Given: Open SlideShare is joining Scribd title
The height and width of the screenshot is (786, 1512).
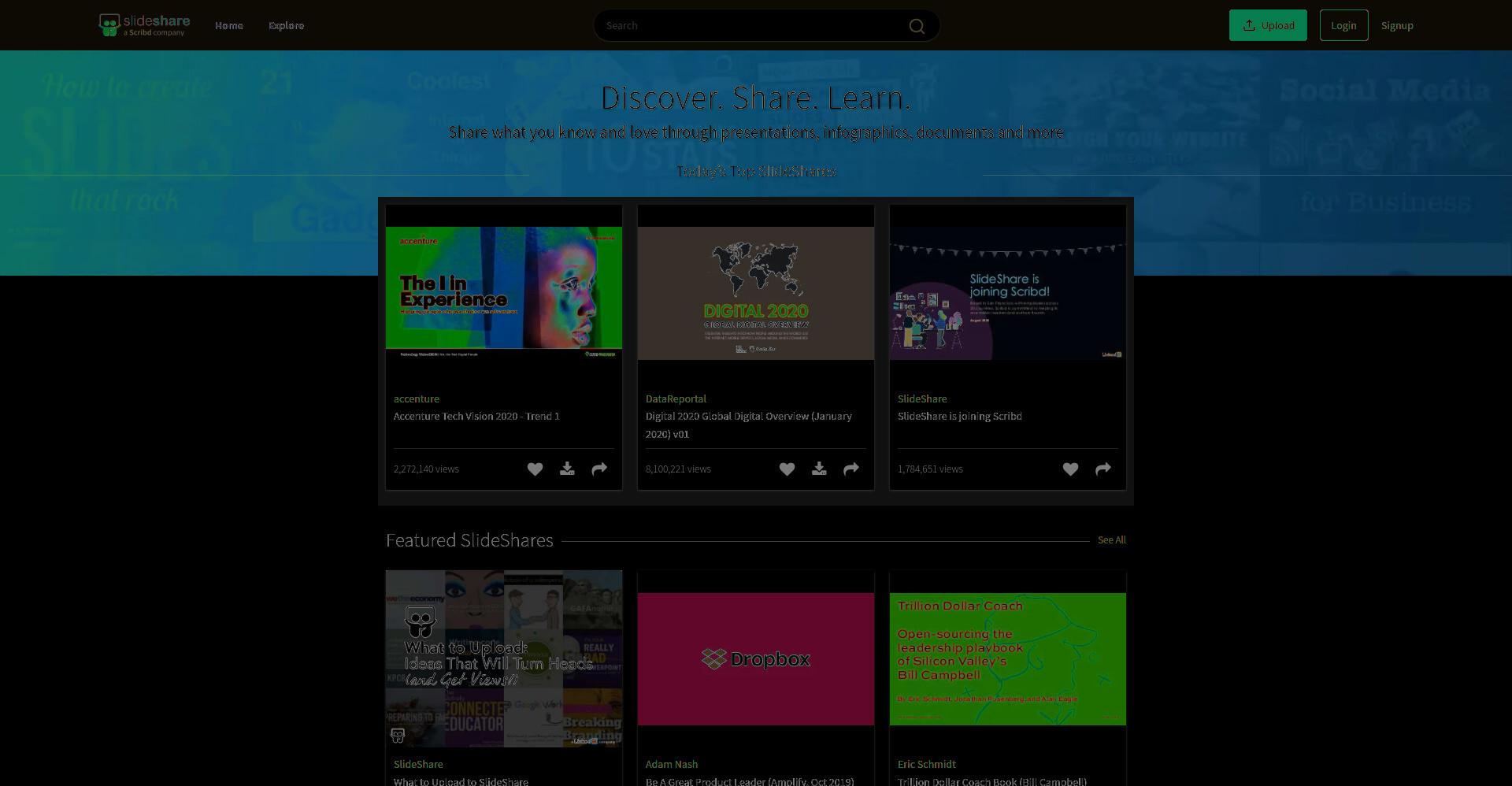Looking at the screenshot, I should click(960, 417).
